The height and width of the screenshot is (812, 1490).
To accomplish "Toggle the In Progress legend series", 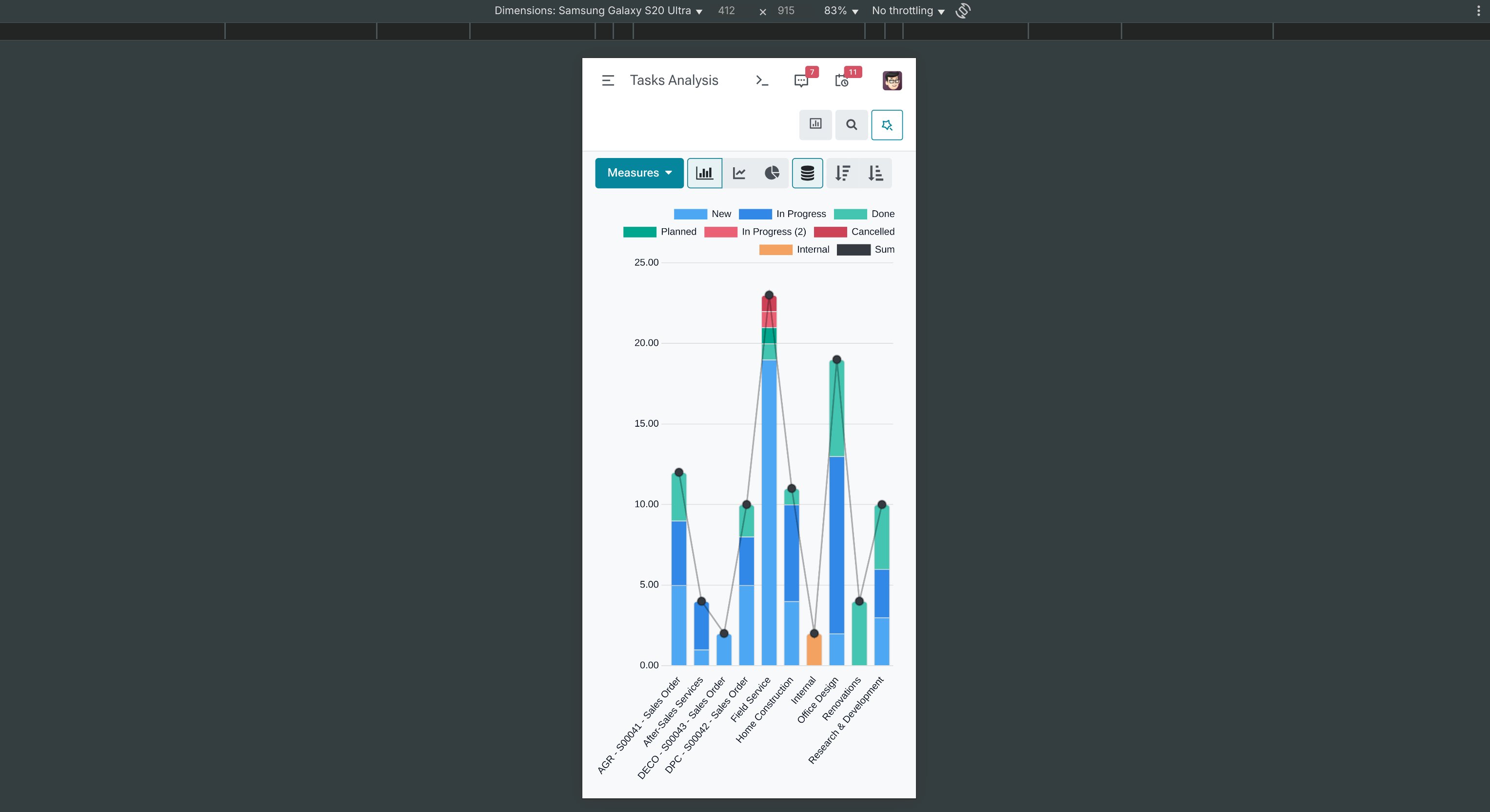I will [782, 214].
